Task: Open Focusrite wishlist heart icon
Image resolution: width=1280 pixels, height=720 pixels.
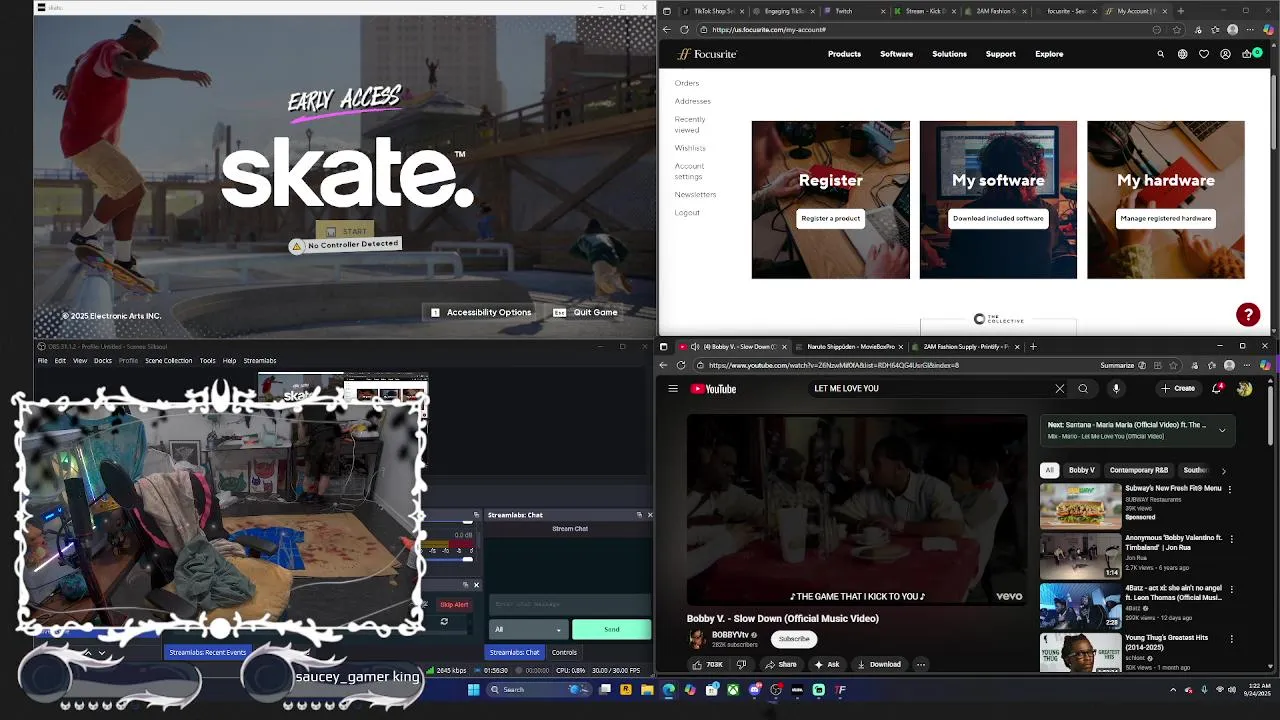Action: coord(1204,54)
